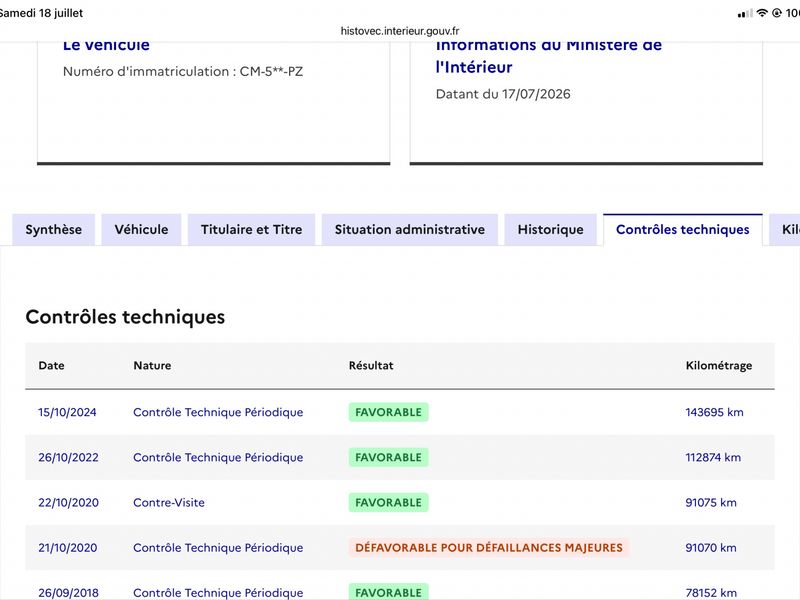
Task: Click the 91070 km value
Action: (711, 547)
